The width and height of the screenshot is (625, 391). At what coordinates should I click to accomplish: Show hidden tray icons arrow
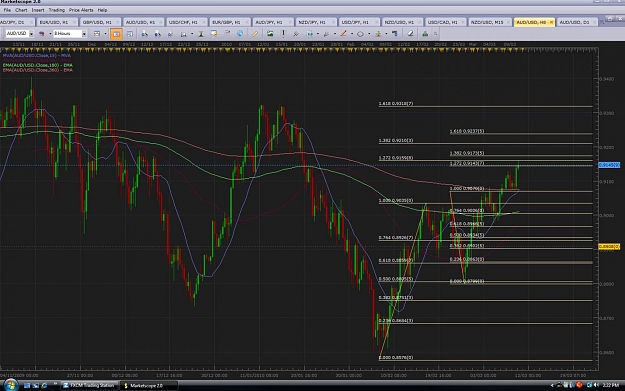click(552, 385)
